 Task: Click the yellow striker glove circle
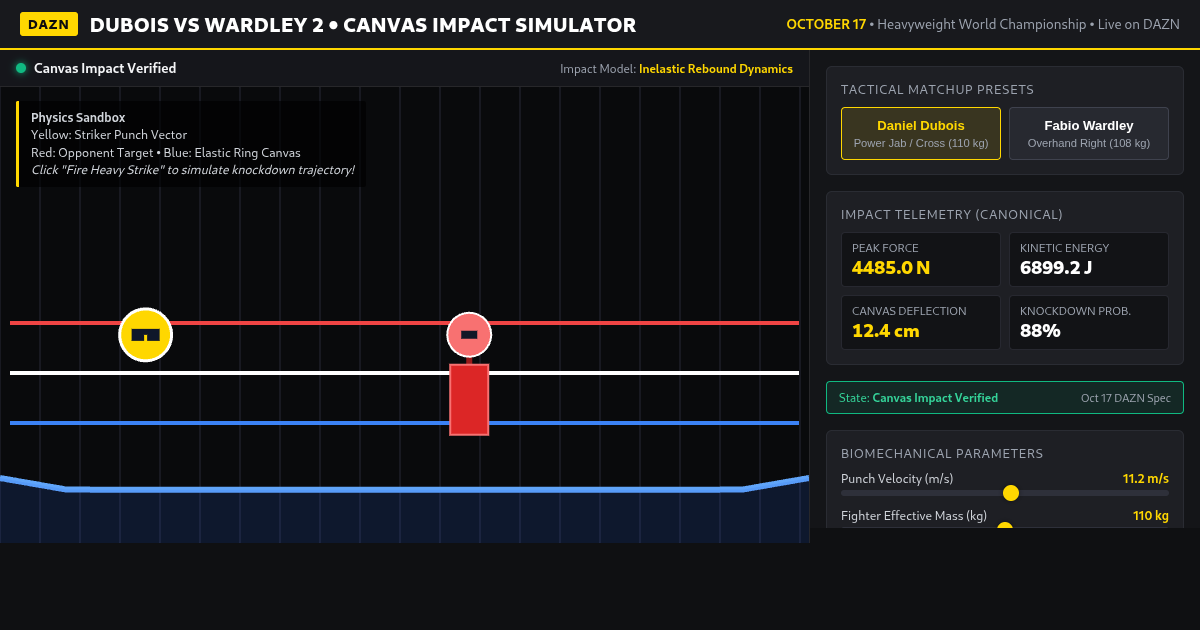pos(146,335)
